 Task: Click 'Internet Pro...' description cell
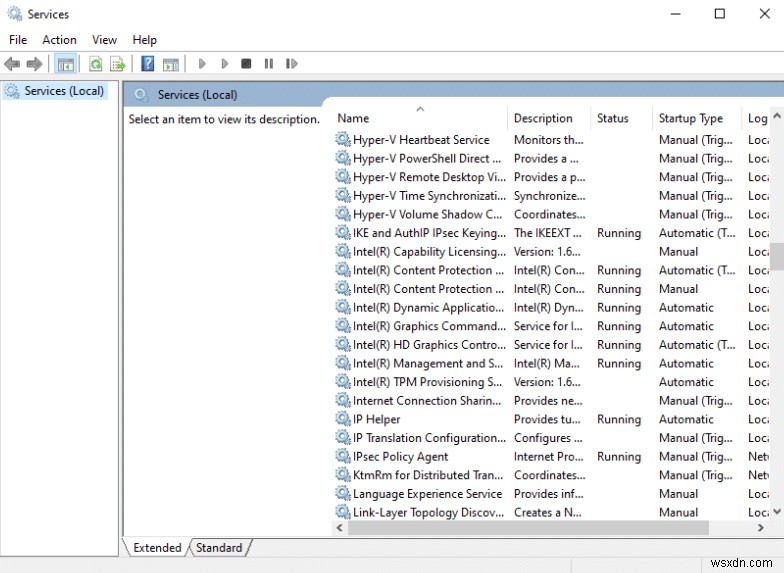click(548, 456)
